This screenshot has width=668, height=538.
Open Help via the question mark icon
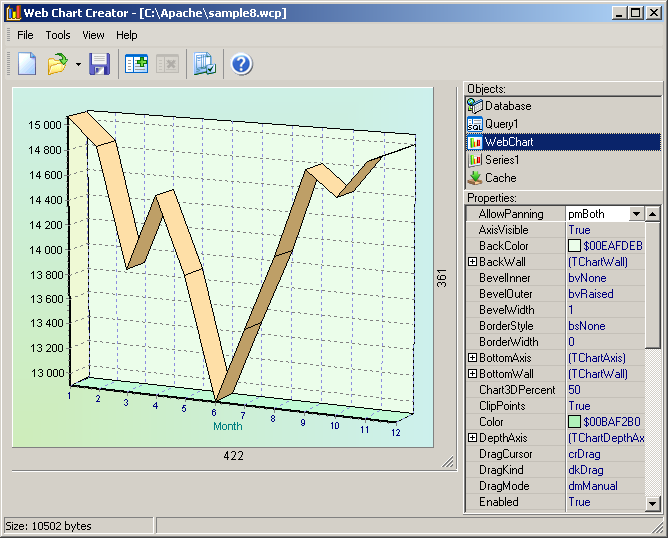241,64
